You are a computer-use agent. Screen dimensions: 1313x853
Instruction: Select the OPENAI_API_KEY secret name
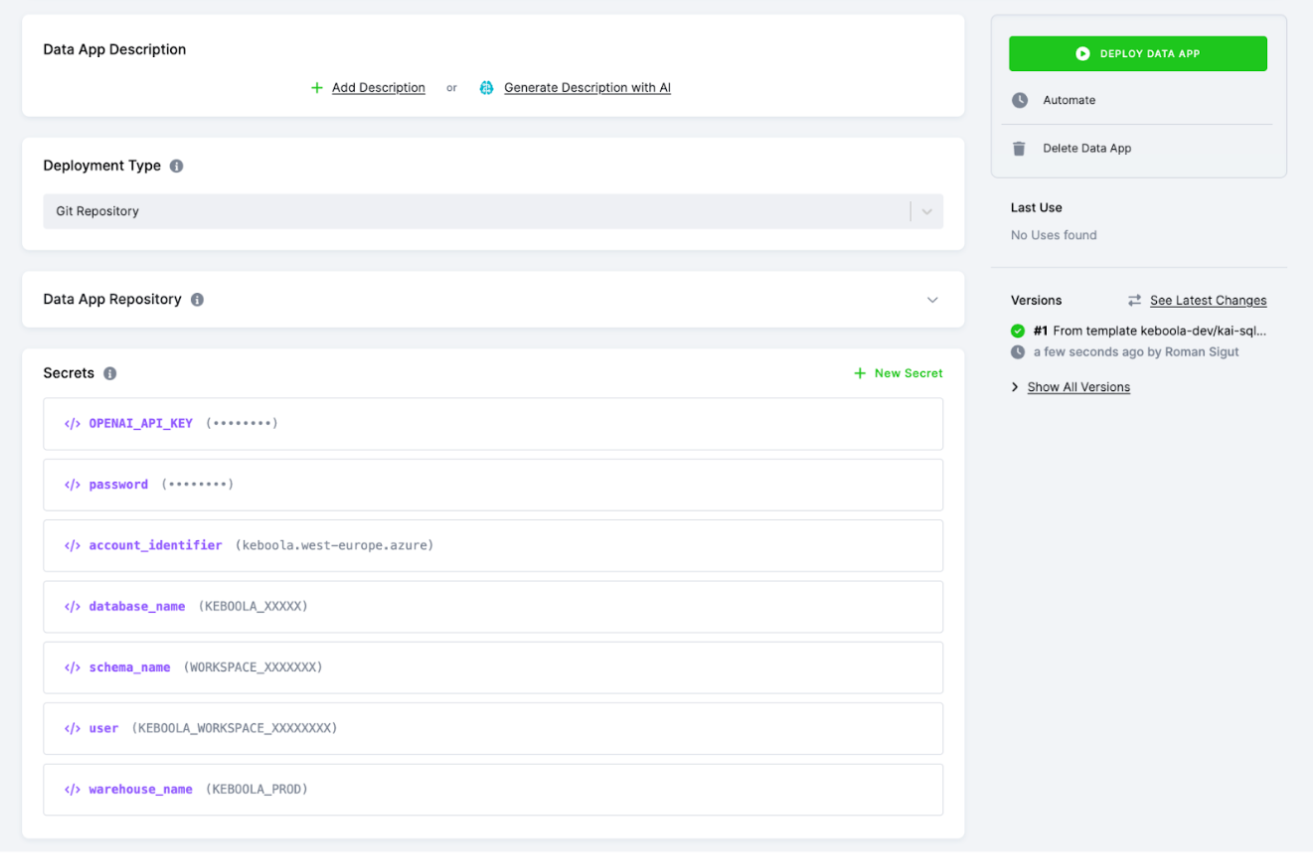click(x=141, y=424)
